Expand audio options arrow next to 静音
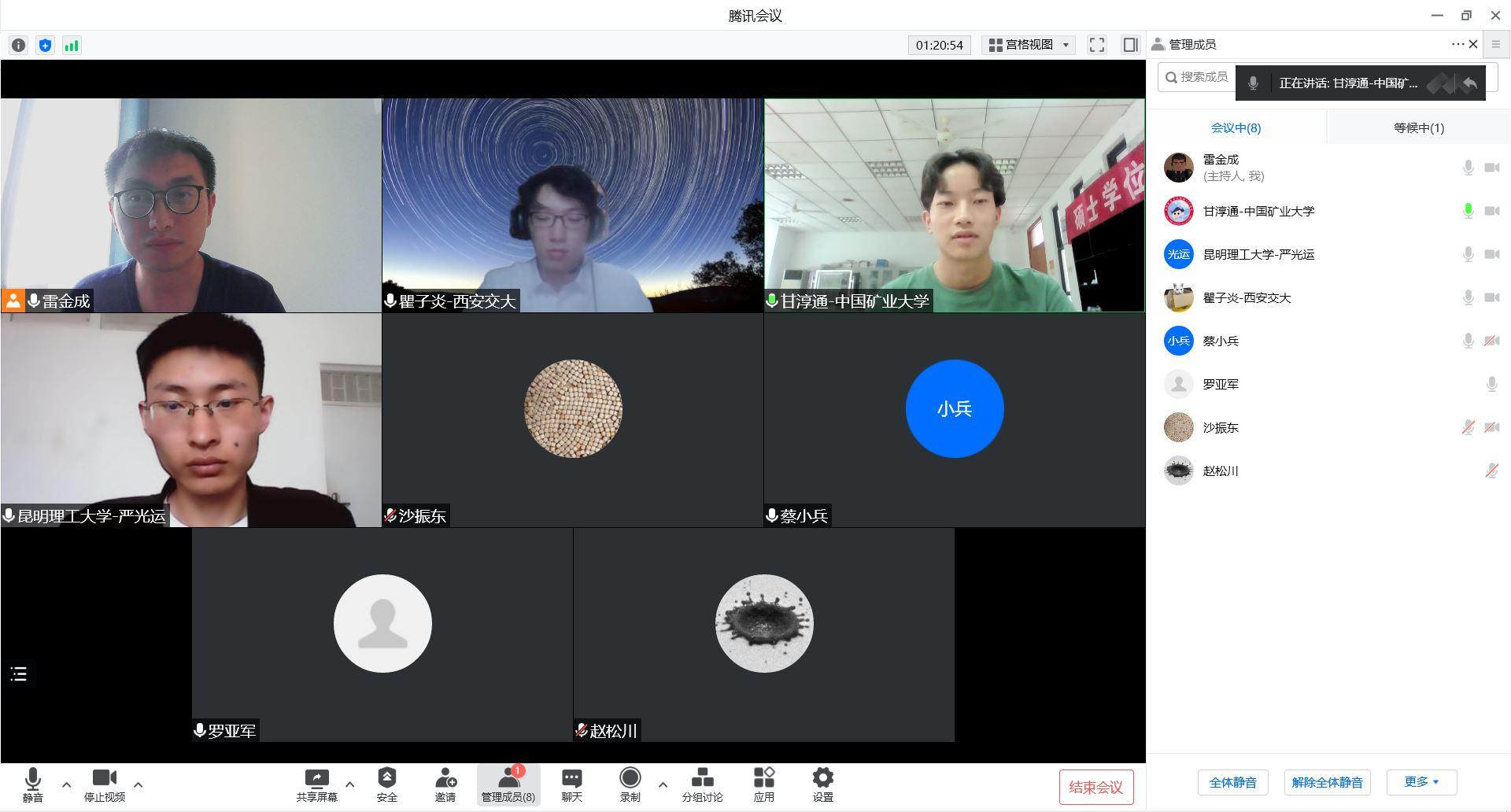Image resolution: width=1511 pixels, height=812 pixels. tap(66, 784)
